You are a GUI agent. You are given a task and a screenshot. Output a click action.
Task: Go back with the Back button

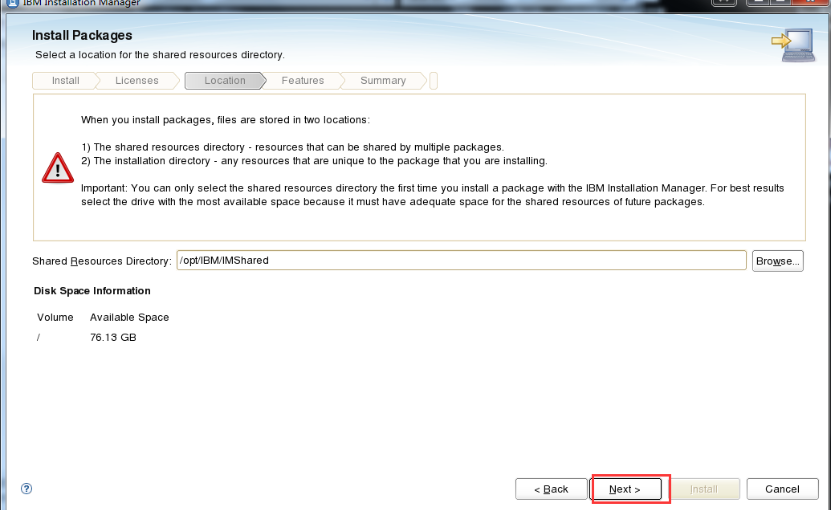[x=551, y=489]
